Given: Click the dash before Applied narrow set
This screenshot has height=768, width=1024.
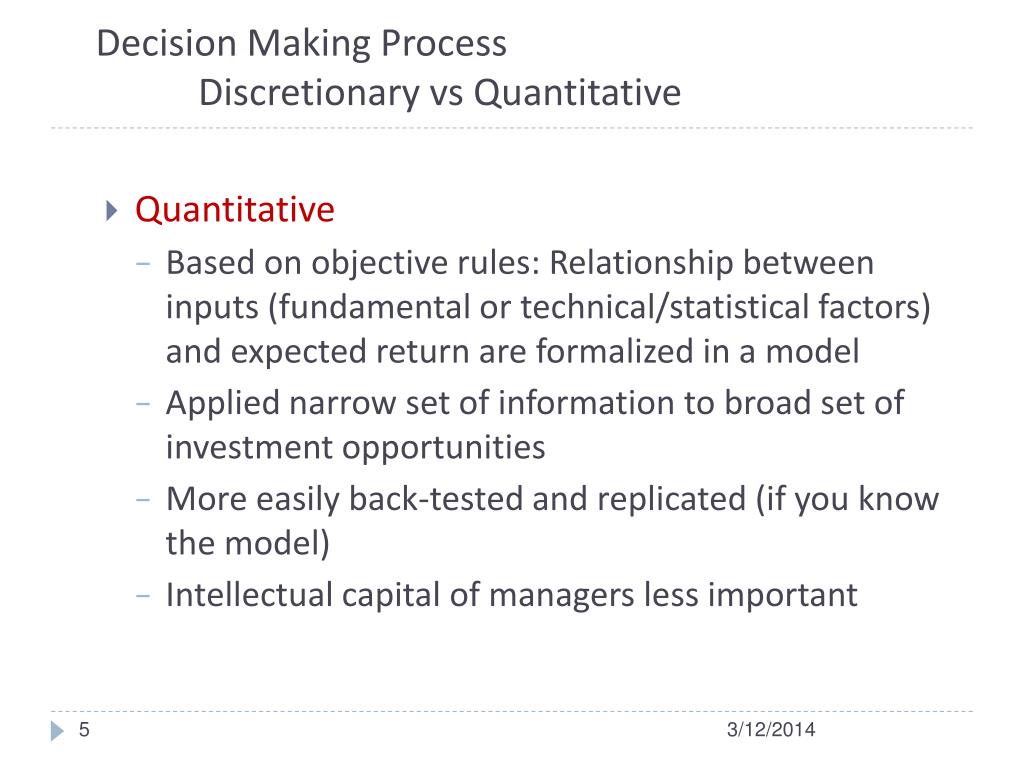Looking at the screenshot, I should (x=143, y=404).
